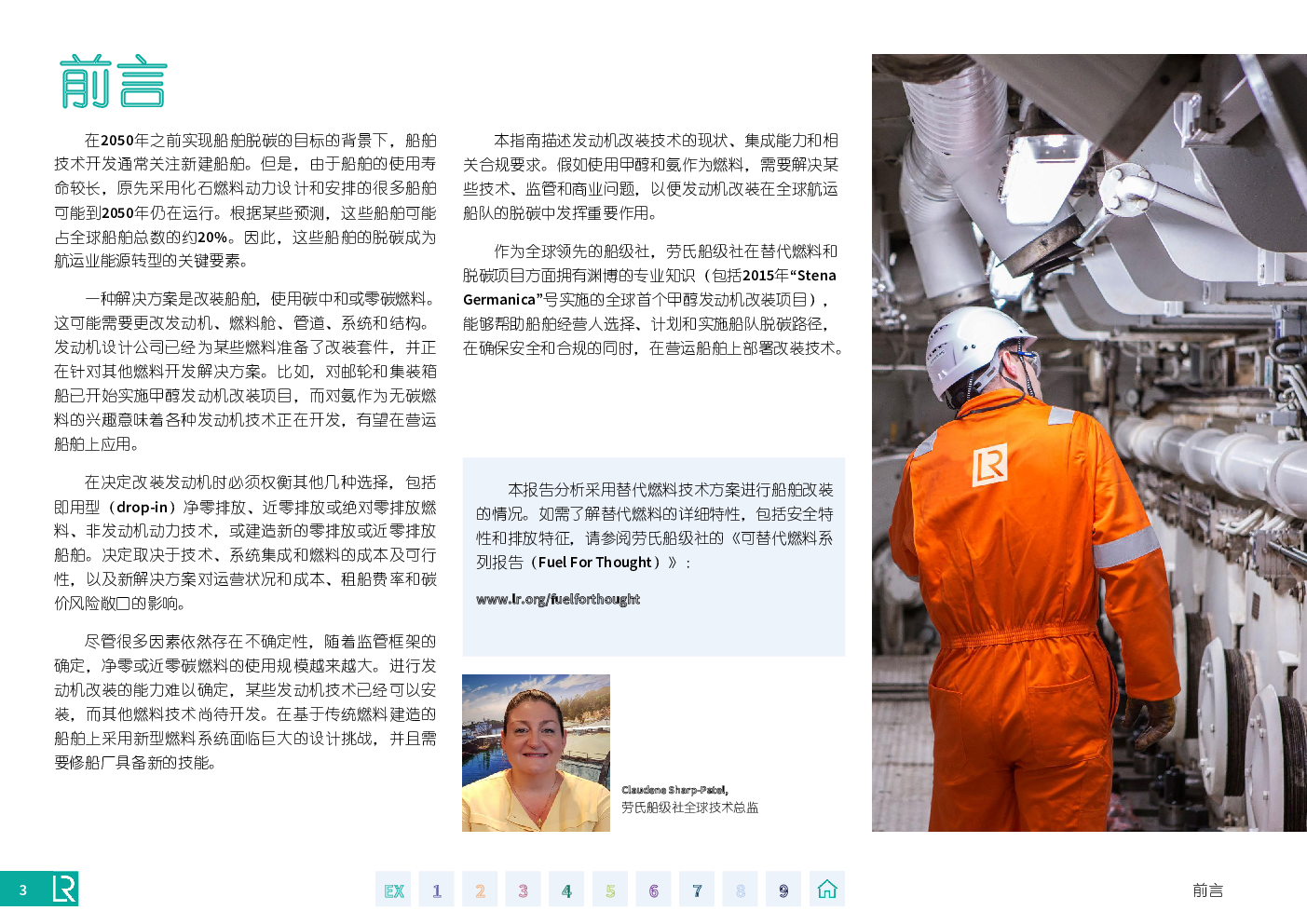Switch to chapter 7 section
The height and width of the screenshot is (924, 1307).
coord(697,890)
